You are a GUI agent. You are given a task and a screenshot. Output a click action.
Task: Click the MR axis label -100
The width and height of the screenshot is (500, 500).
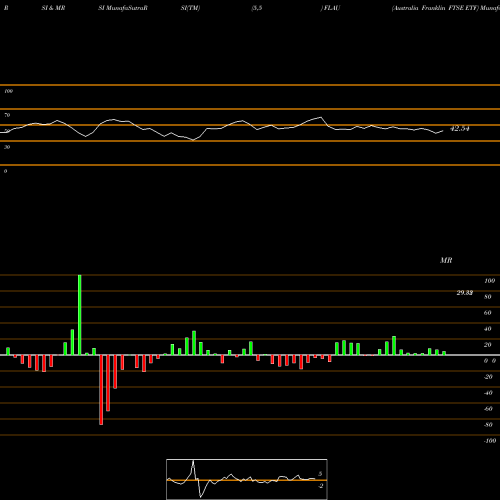[490, 441]
